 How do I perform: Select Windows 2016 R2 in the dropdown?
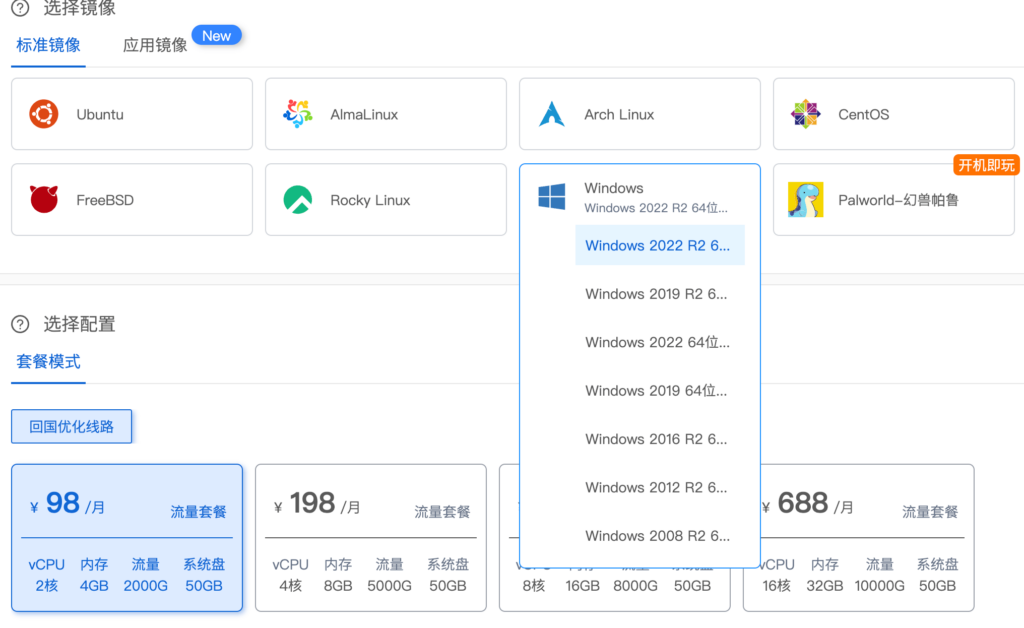pyautogui.click(x=660, y=439)
